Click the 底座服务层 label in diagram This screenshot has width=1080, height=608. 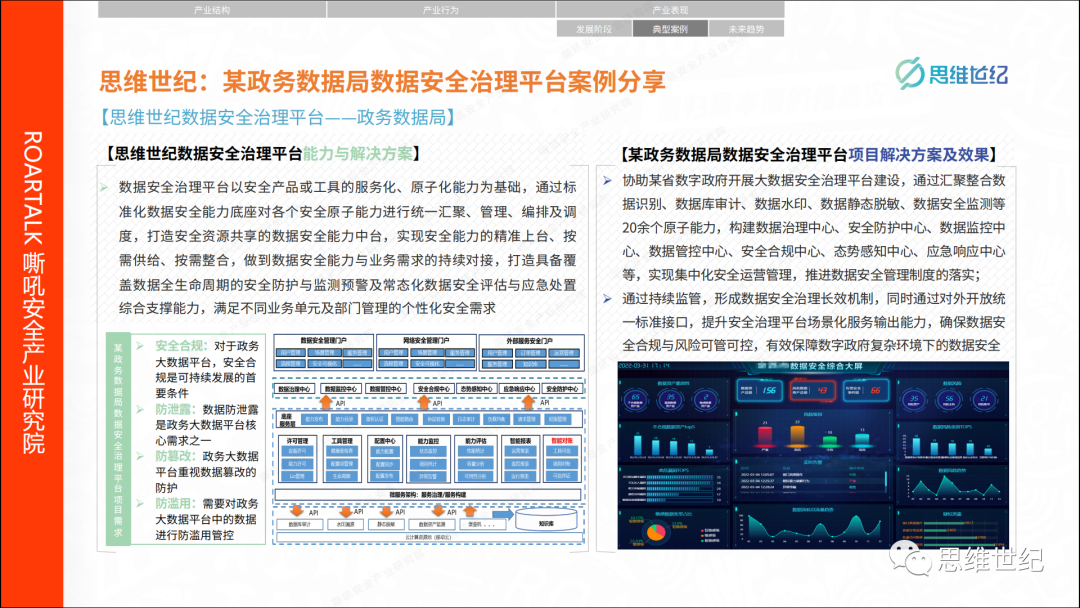tap(287, 419)
